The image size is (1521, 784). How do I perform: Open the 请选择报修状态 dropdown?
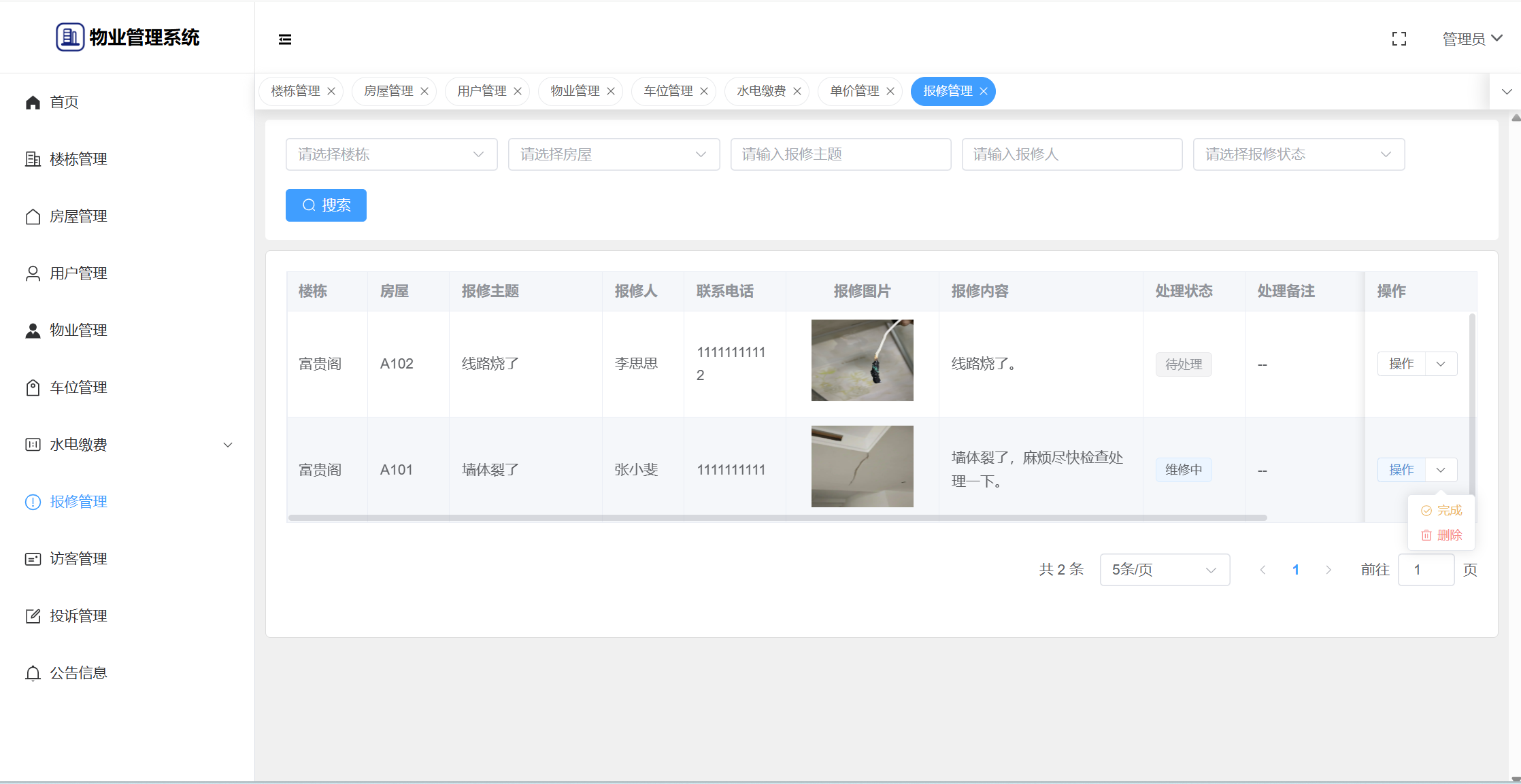[x=1298, y=154]
